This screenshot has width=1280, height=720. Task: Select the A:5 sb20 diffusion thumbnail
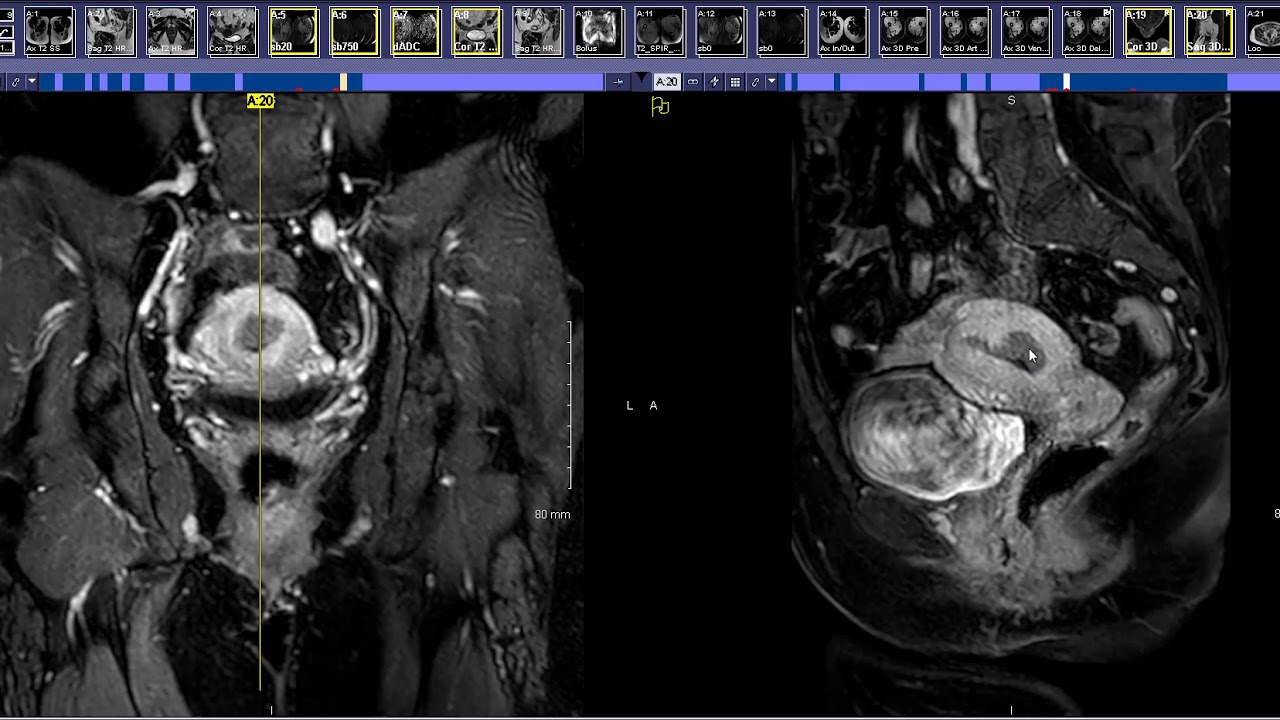(x=293, y=31)
